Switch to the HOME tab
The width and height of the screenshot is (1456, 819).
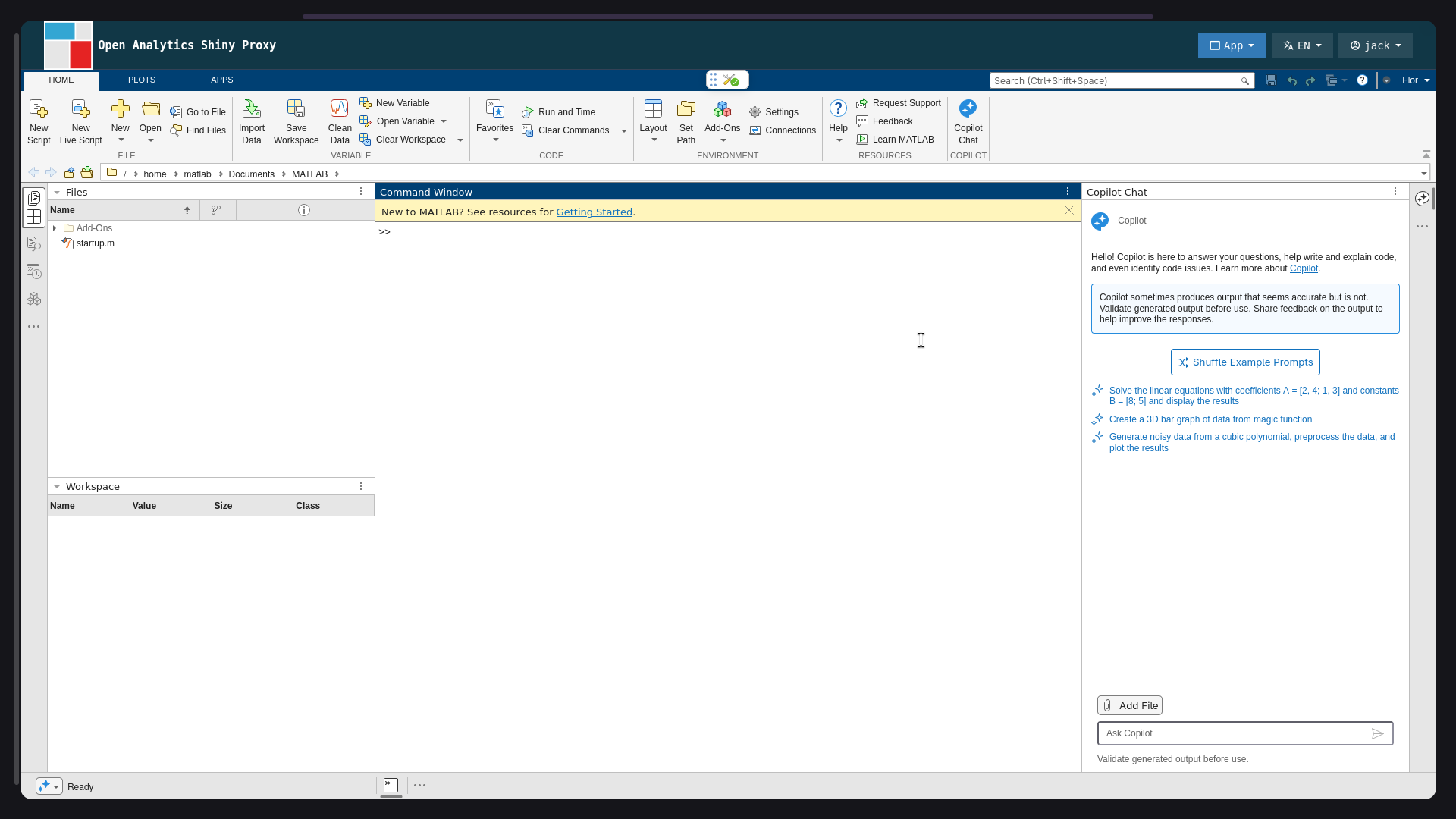tap(61, 80)
